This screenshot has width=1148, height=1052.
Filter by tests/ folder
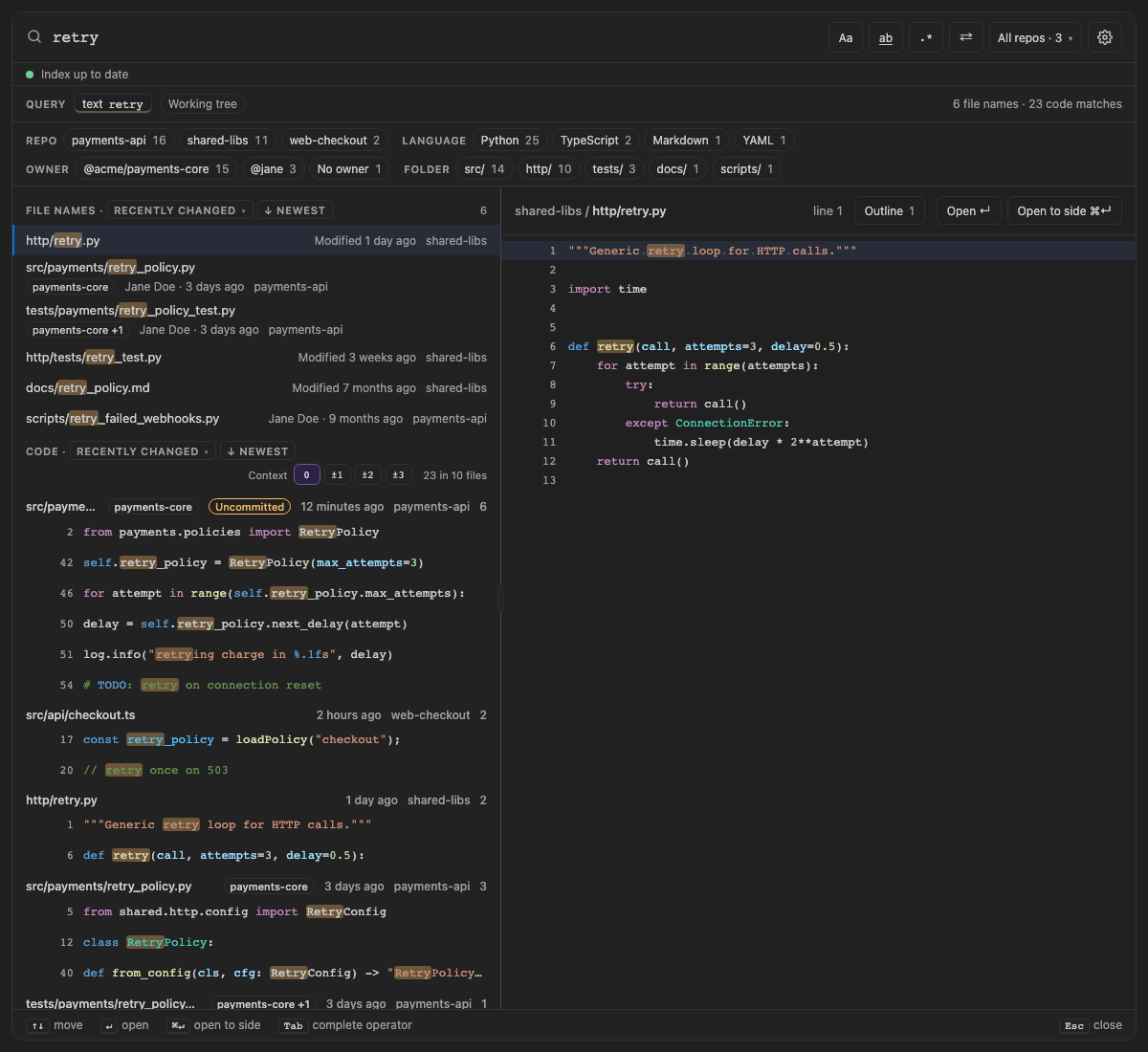pyautogui.click(x=614, y=169)
